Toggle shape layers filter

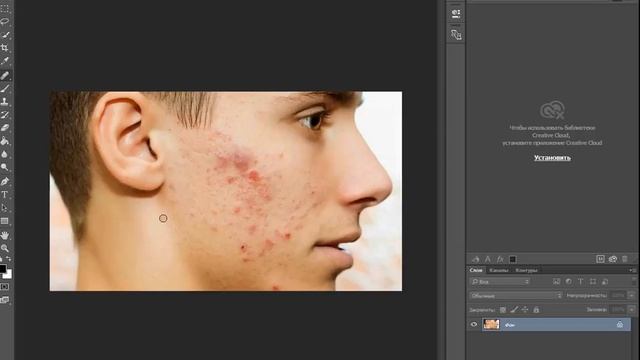coord(593,282)
